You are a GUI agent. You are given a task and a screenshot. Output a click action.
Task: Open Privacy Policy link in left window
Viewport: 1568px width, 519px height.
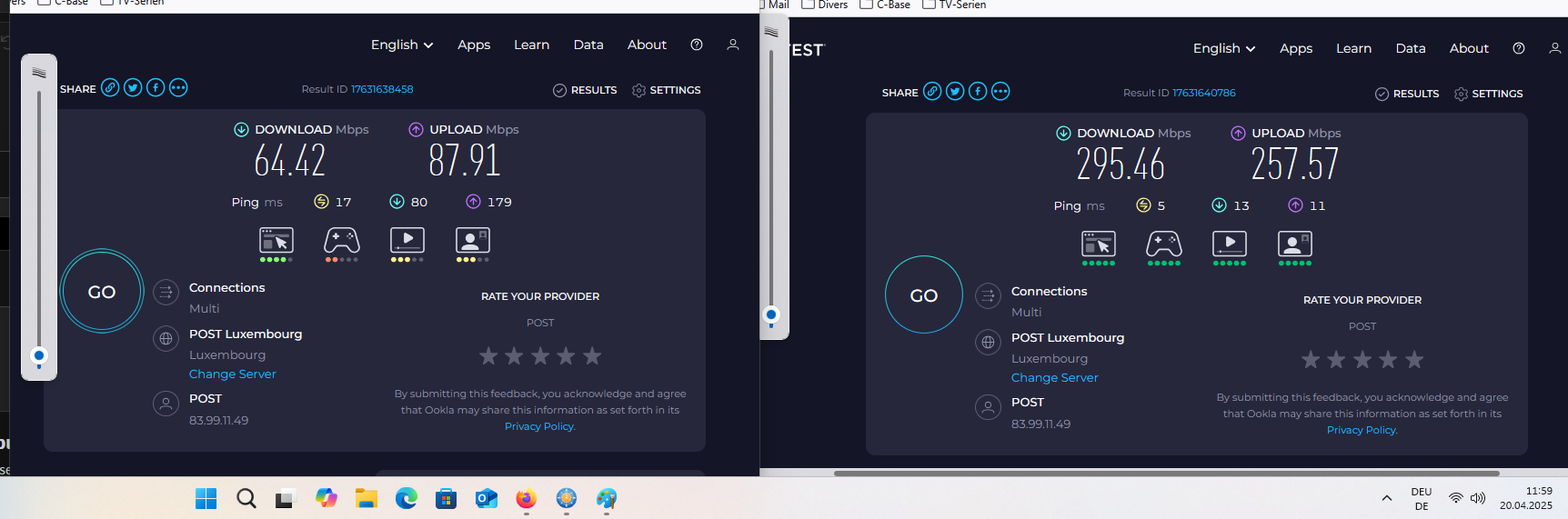pos(540,426)
